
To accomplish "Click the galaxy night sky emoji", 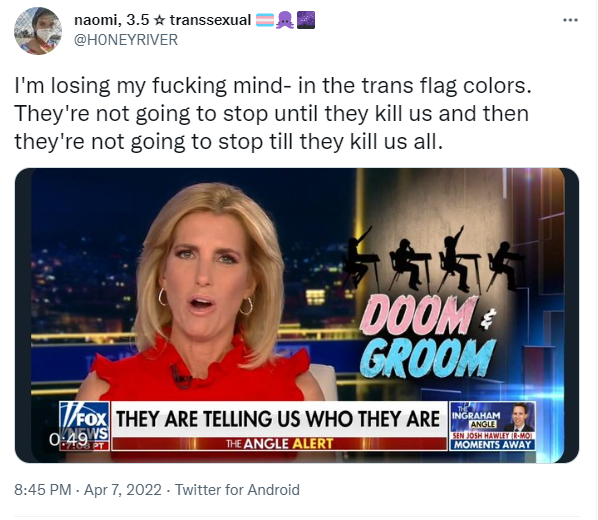I will 306,20.
